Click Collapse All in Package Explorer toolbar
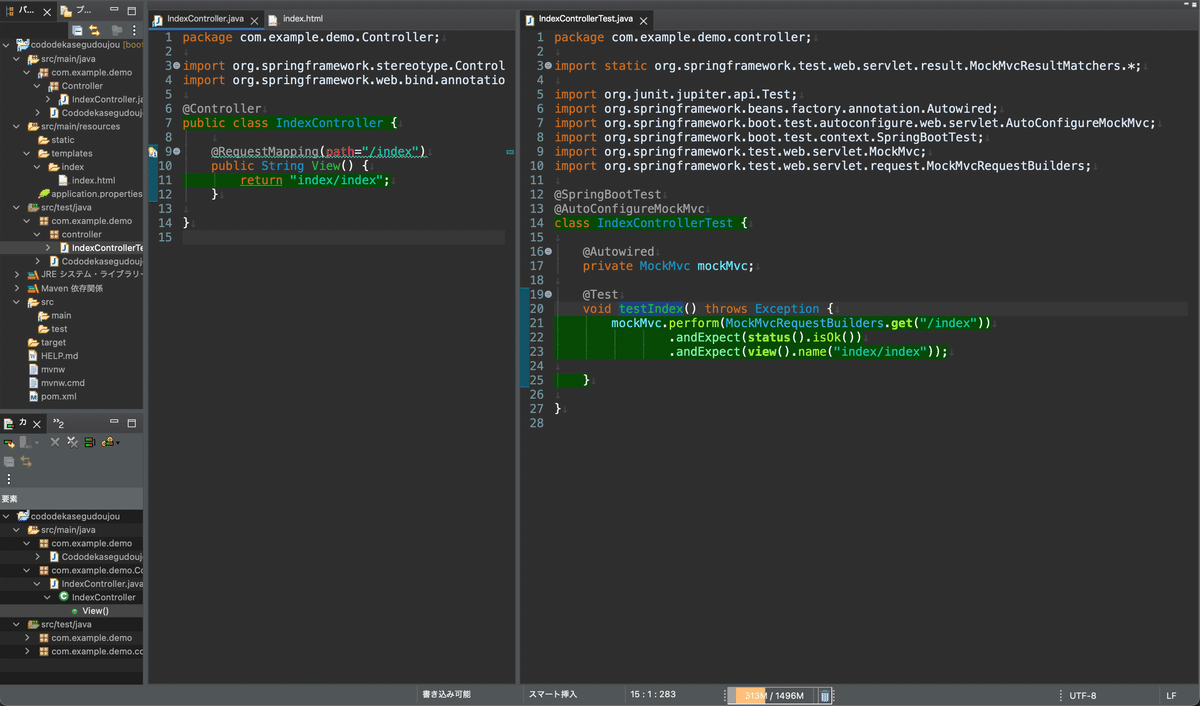This screenshot has height=706, width=1200. (77, 31)
